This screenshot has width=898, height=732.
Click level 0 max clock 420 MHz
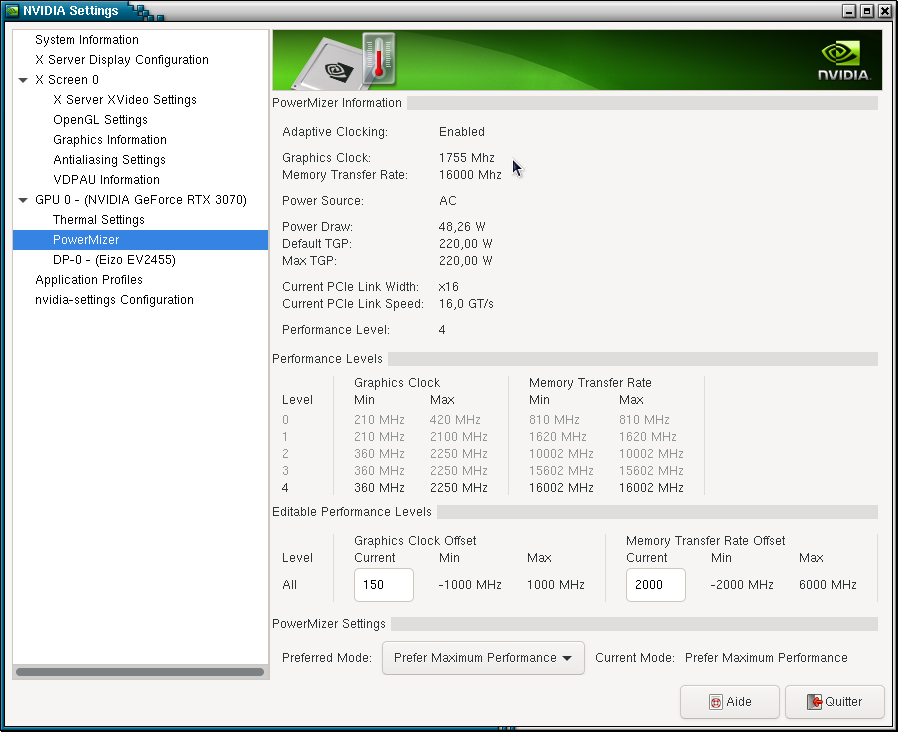point(455,420)
